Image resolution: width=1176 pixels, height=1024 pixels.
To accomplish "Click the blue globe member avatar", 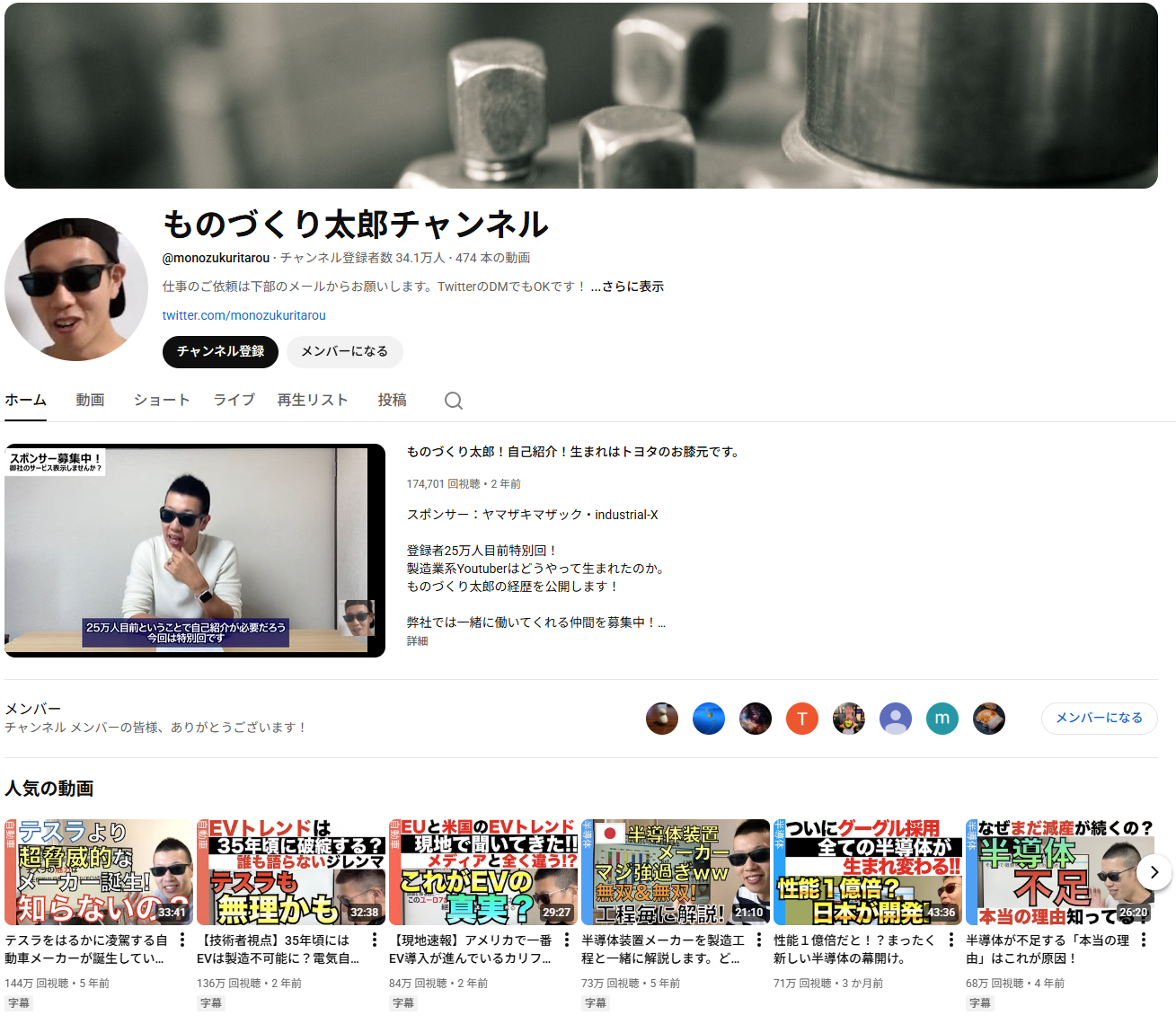I will (708, 719).
